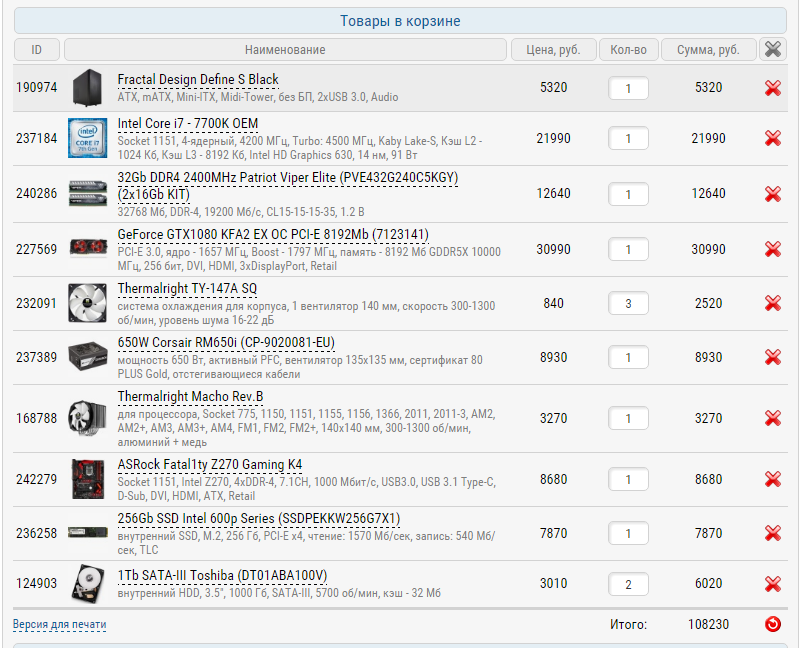Open Fractal Design Define S Black link
Image resolution: width=803 pixels, height=648 pixels.
[x=198, y=80]
